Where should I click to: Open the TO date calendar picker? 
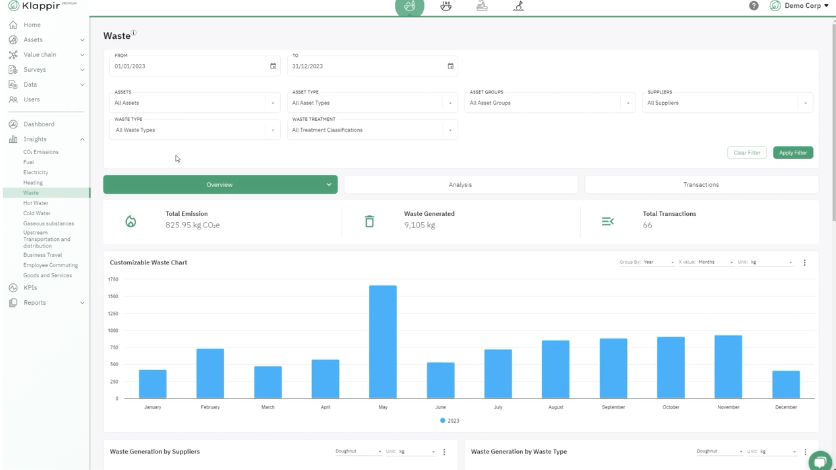[x=451, y=66]
